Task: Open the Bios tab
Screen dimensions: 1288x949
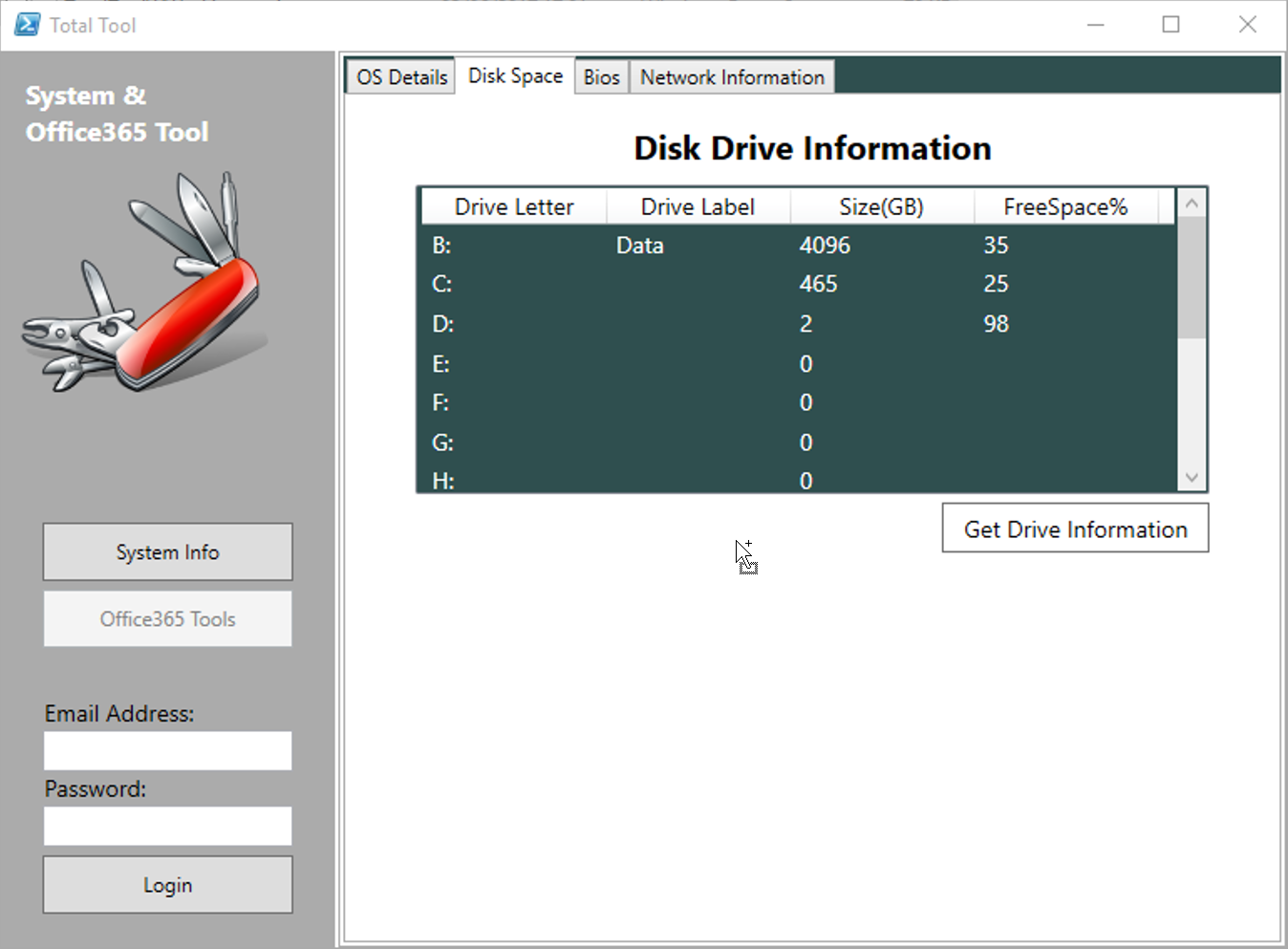Action: pos(601,77)
